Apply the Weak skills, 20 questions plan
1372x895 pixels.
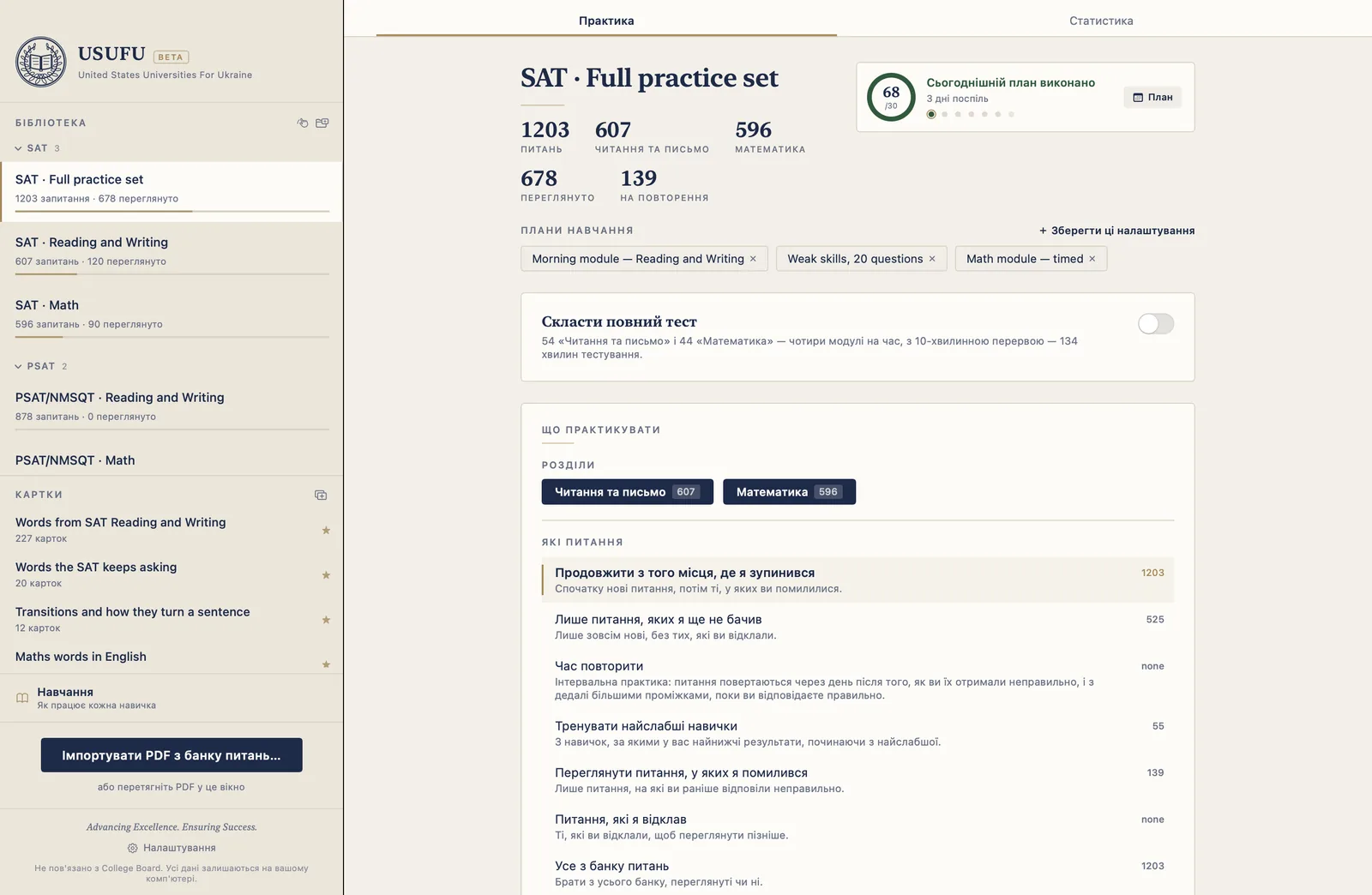click(855, 259)
